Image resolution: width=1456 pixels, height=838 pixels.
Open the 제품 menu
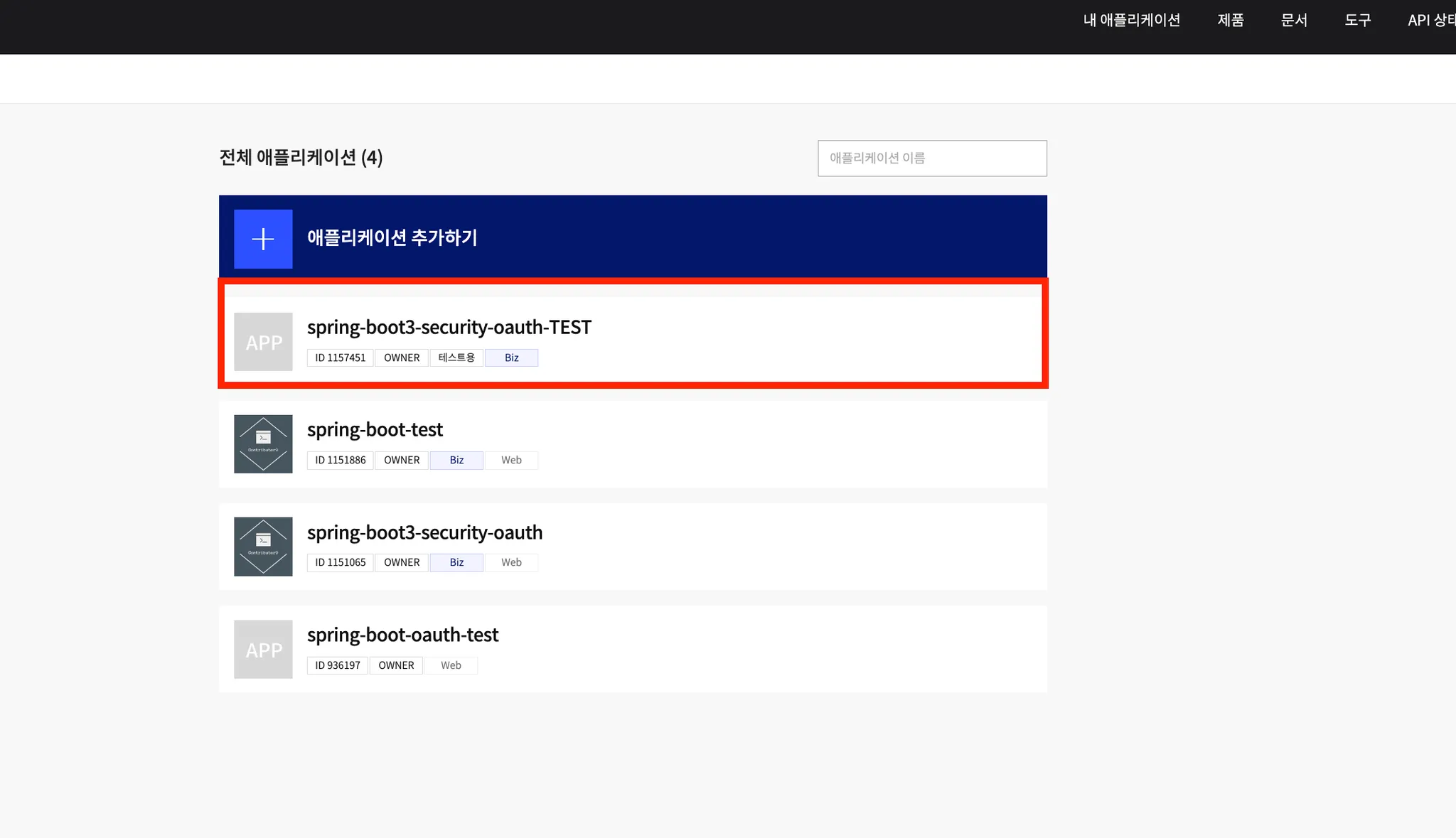point(1230,20)
